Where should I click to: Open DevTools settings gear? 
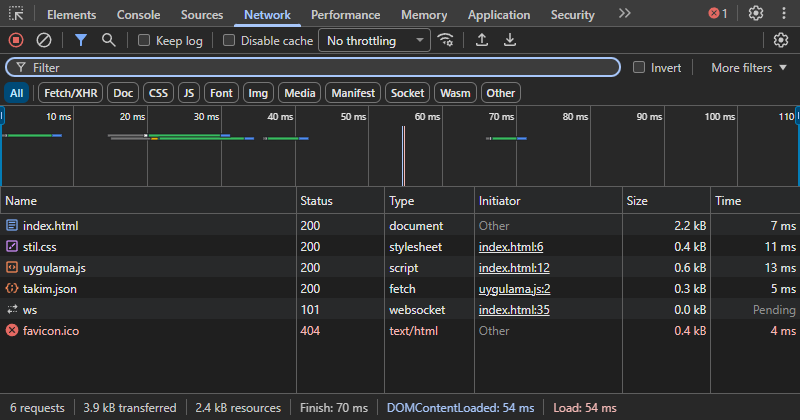tap(756, 13)
